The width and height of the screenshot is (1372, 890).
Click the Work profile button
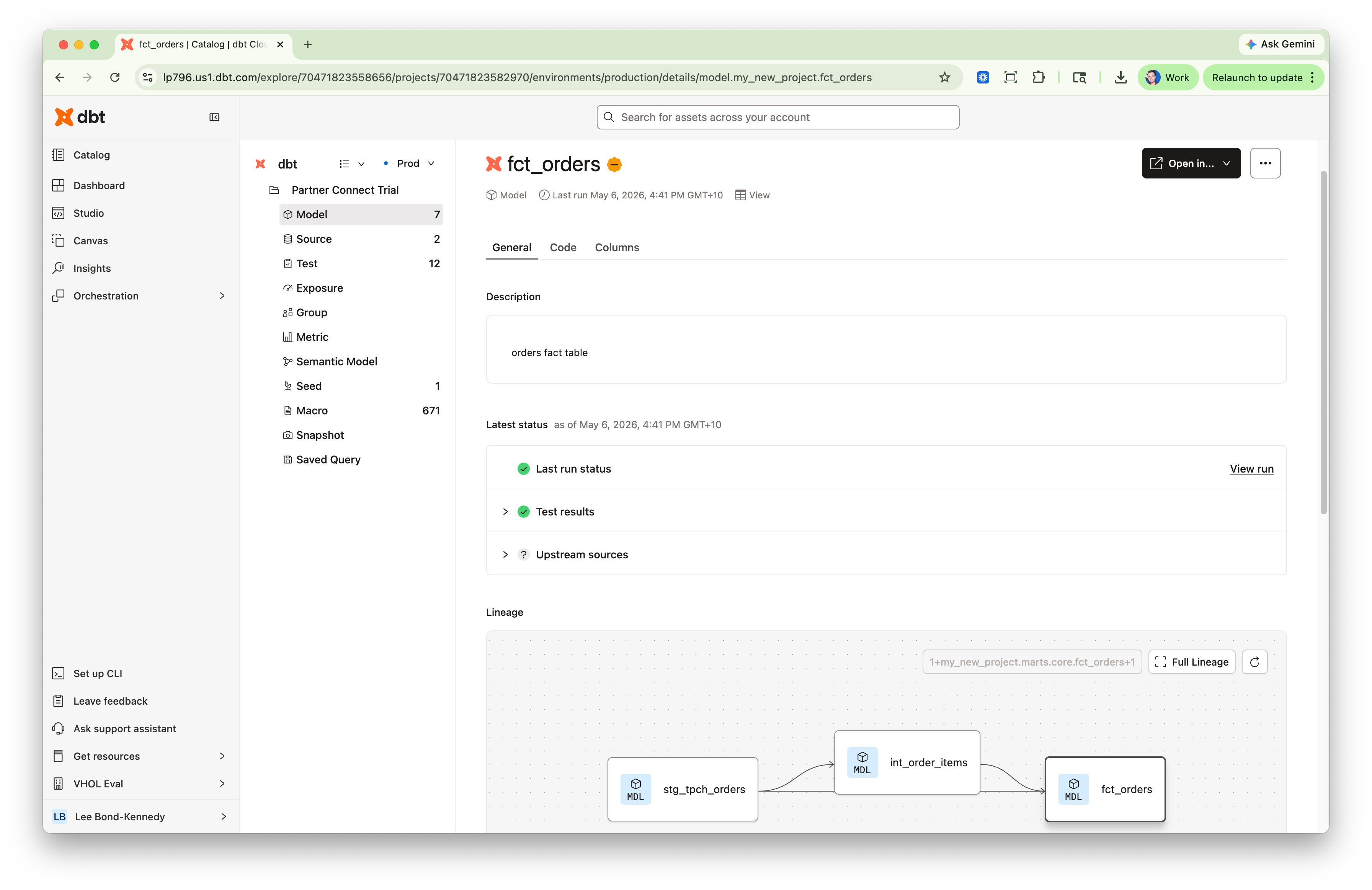1167,77
